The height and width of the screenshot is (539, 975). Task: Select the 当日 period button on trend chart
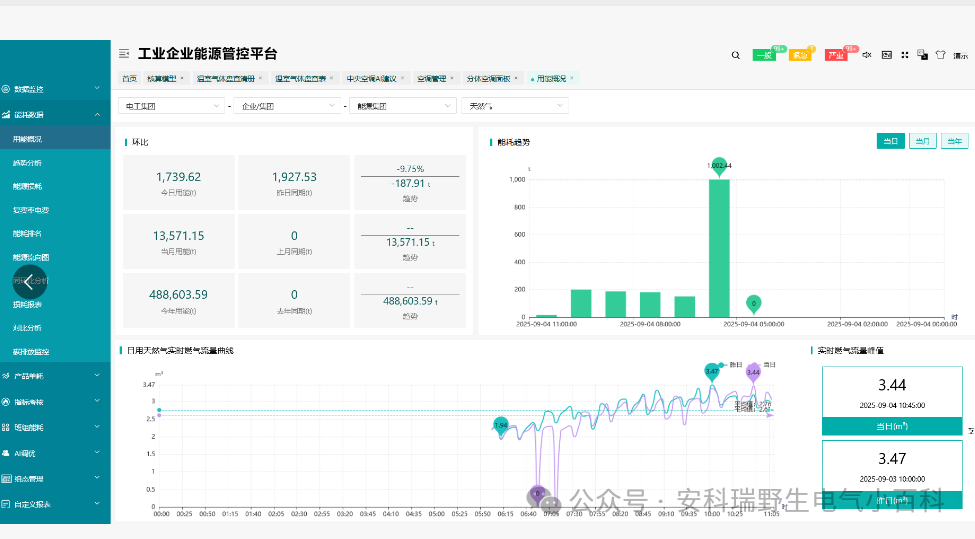pyautogui.click(x=890, y=141)
